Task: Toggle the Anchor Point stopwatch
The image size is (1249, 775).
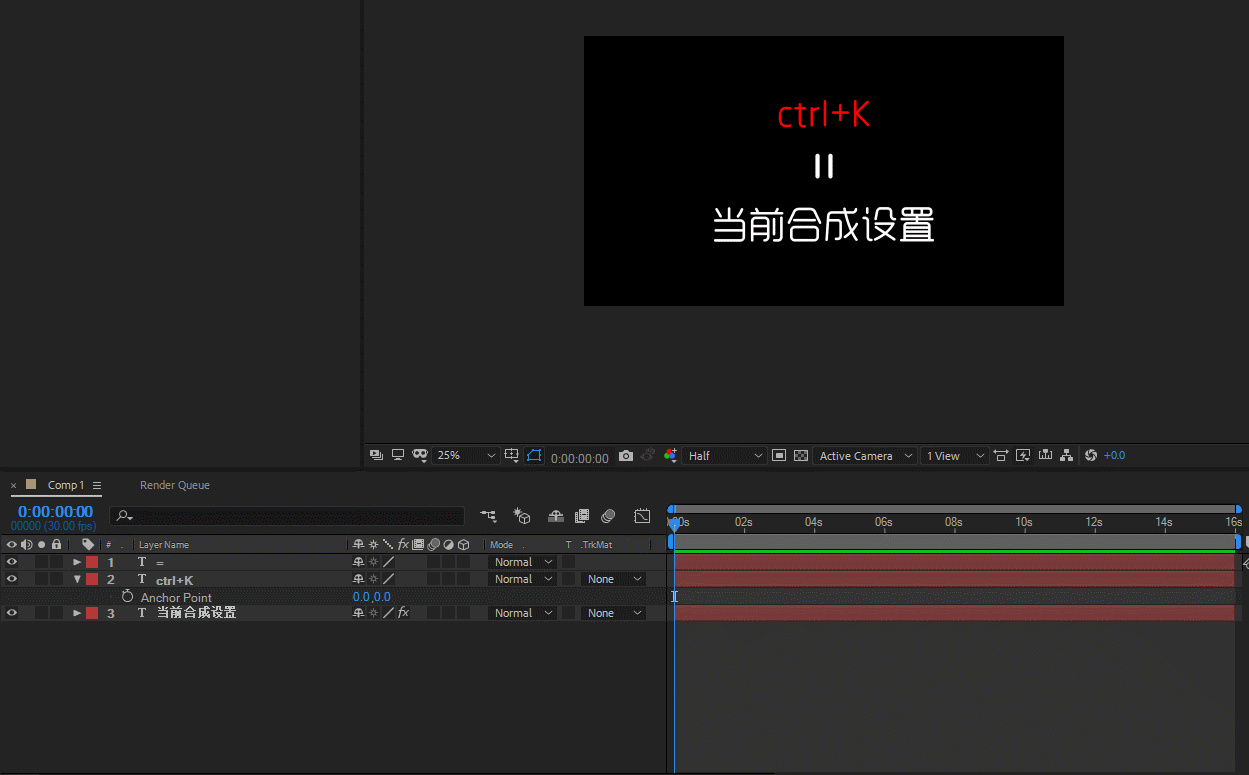Action: point(127,596)
